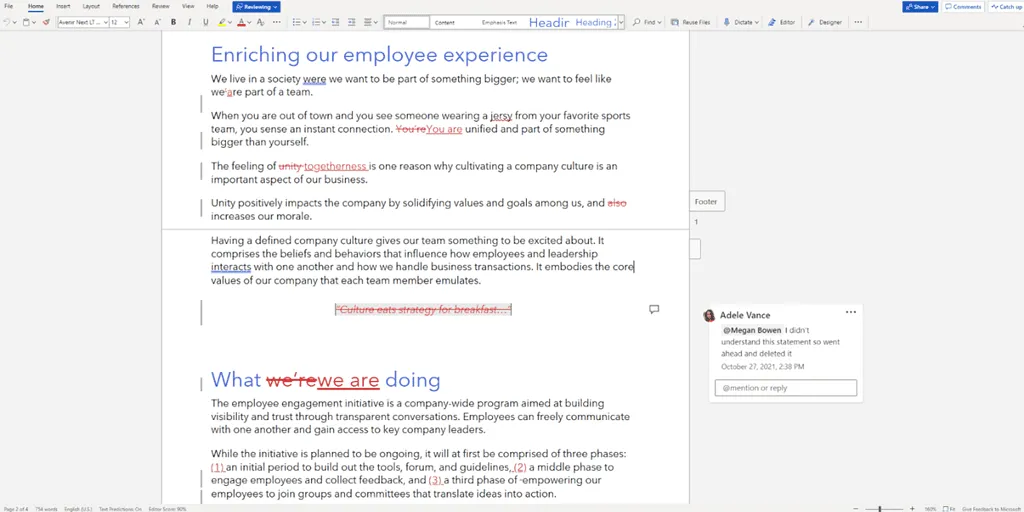The width and height of the screenshot is (1024, 512).
Task: Click the Undo icon
Action: (x=8, y=22)
